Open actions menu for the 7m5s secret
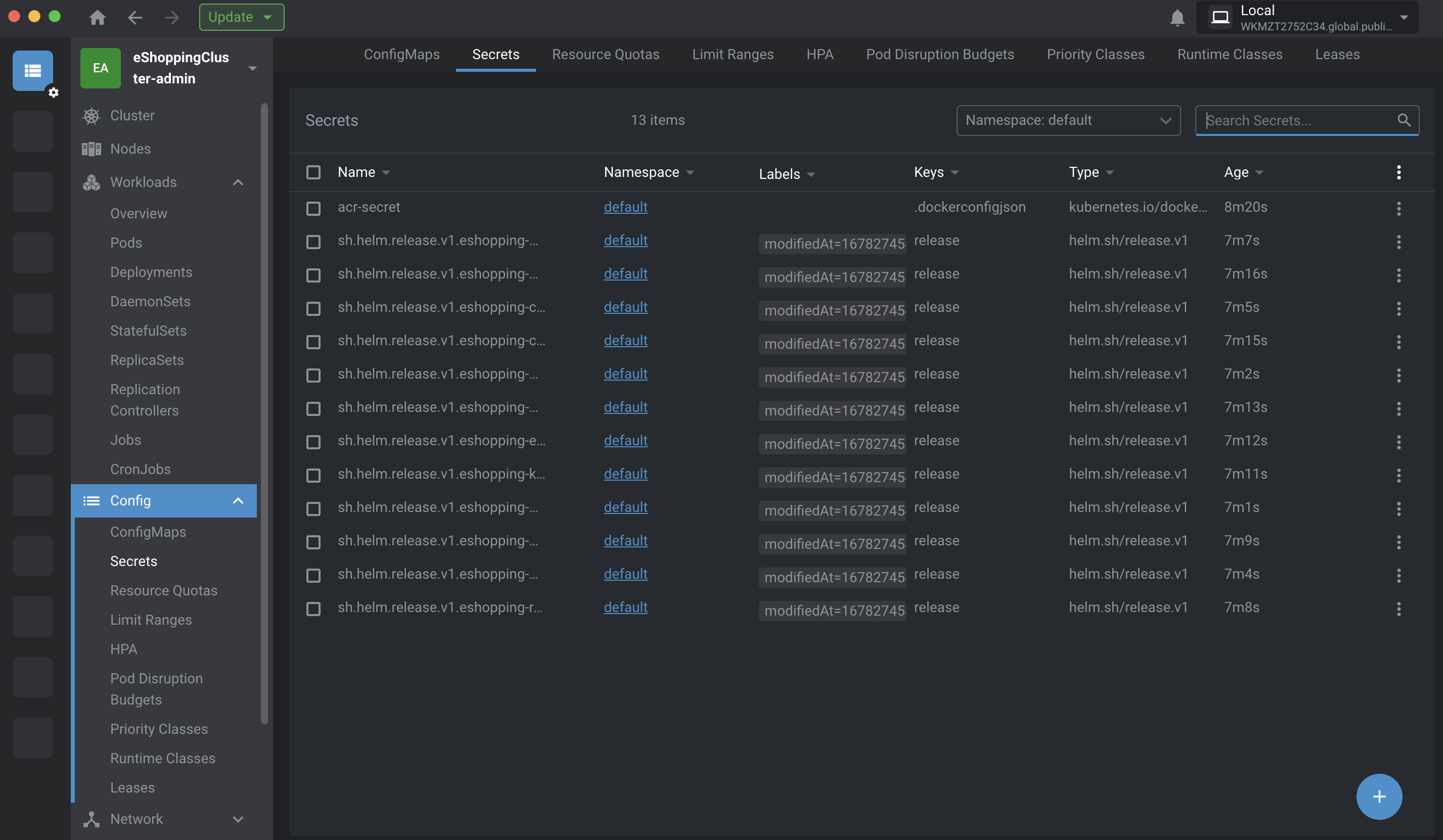The height and width of the screenshot is (840, 1443). pyautogui.click(x=1399, y=309)
